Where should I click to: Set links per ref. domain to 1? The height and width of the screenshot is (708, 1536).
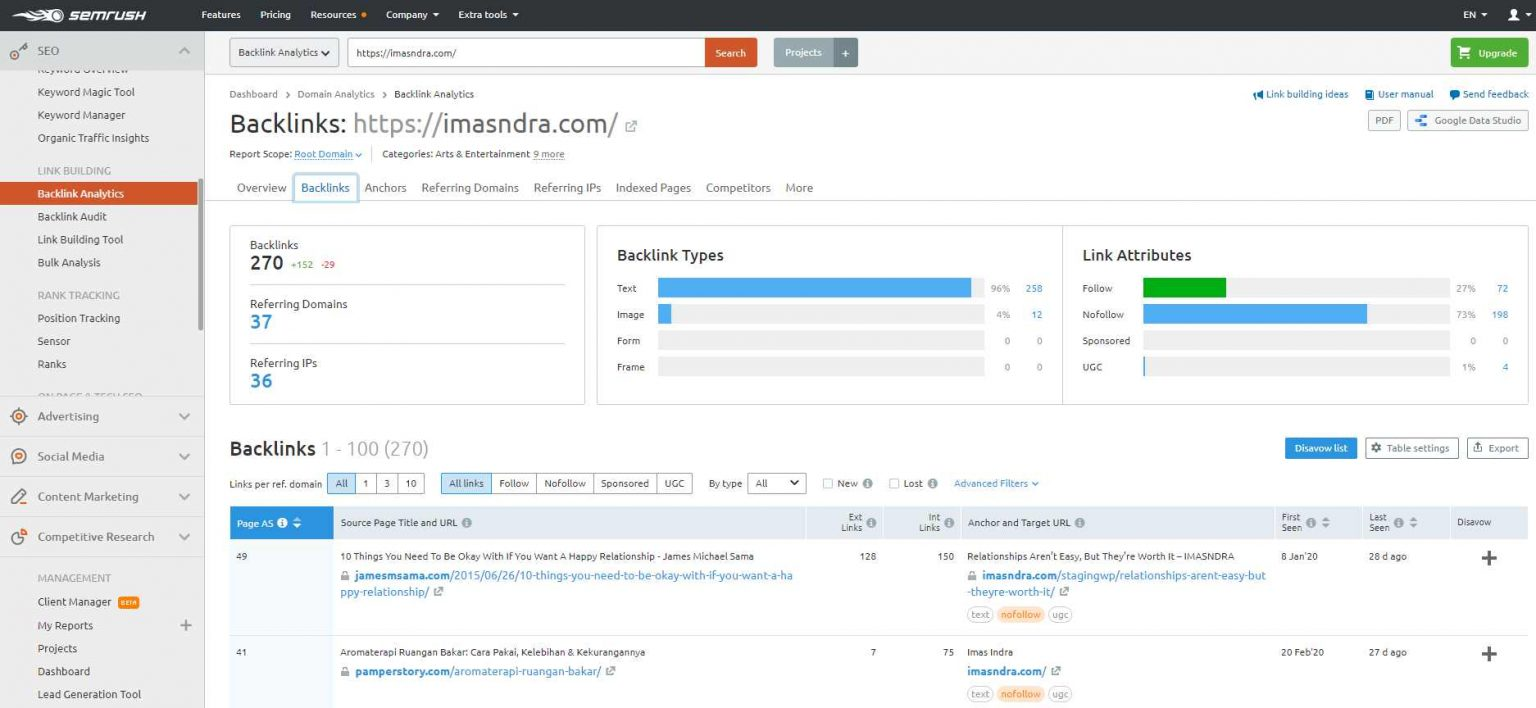[365, 484]
